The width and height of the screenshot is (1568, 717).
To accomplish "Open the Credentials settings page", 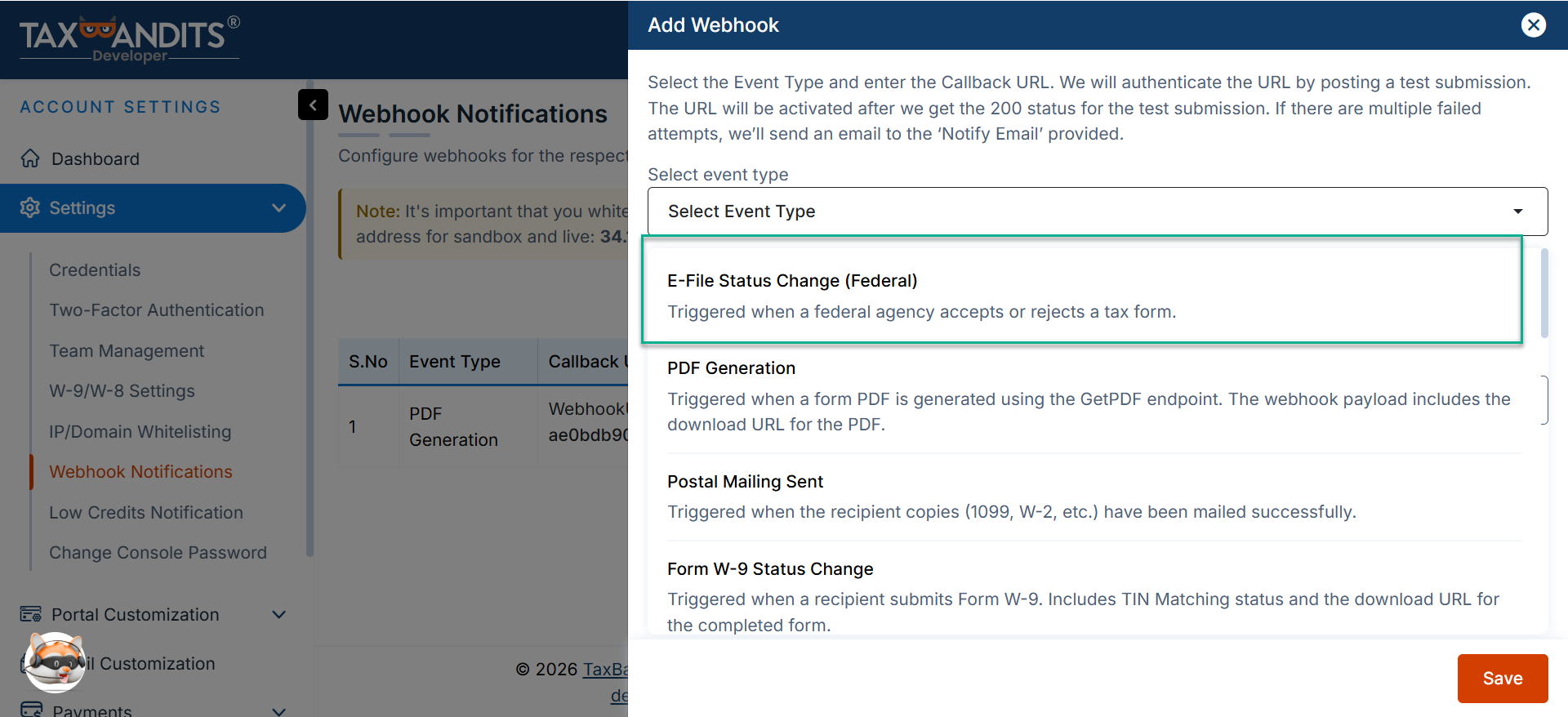I will [x=95, y=270].
